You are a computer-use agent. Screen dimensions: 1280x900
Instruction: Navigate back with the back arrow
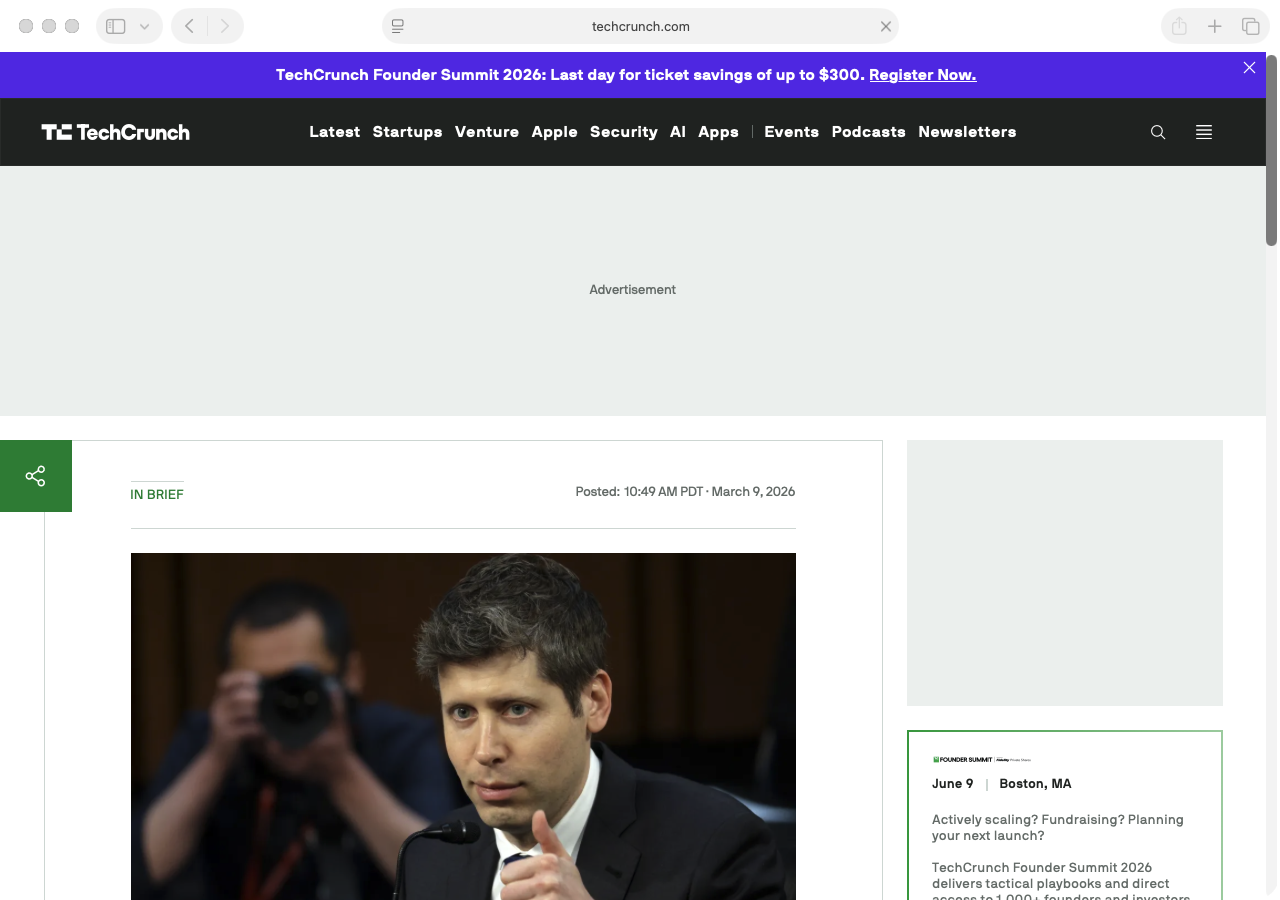pyautogui.click(x=188, y=26)
